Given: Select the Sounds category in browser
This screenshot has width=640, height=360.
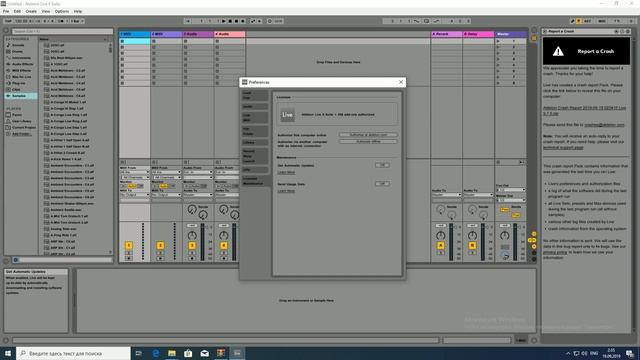Looking at the screenshot, I should tap(18, 45).
